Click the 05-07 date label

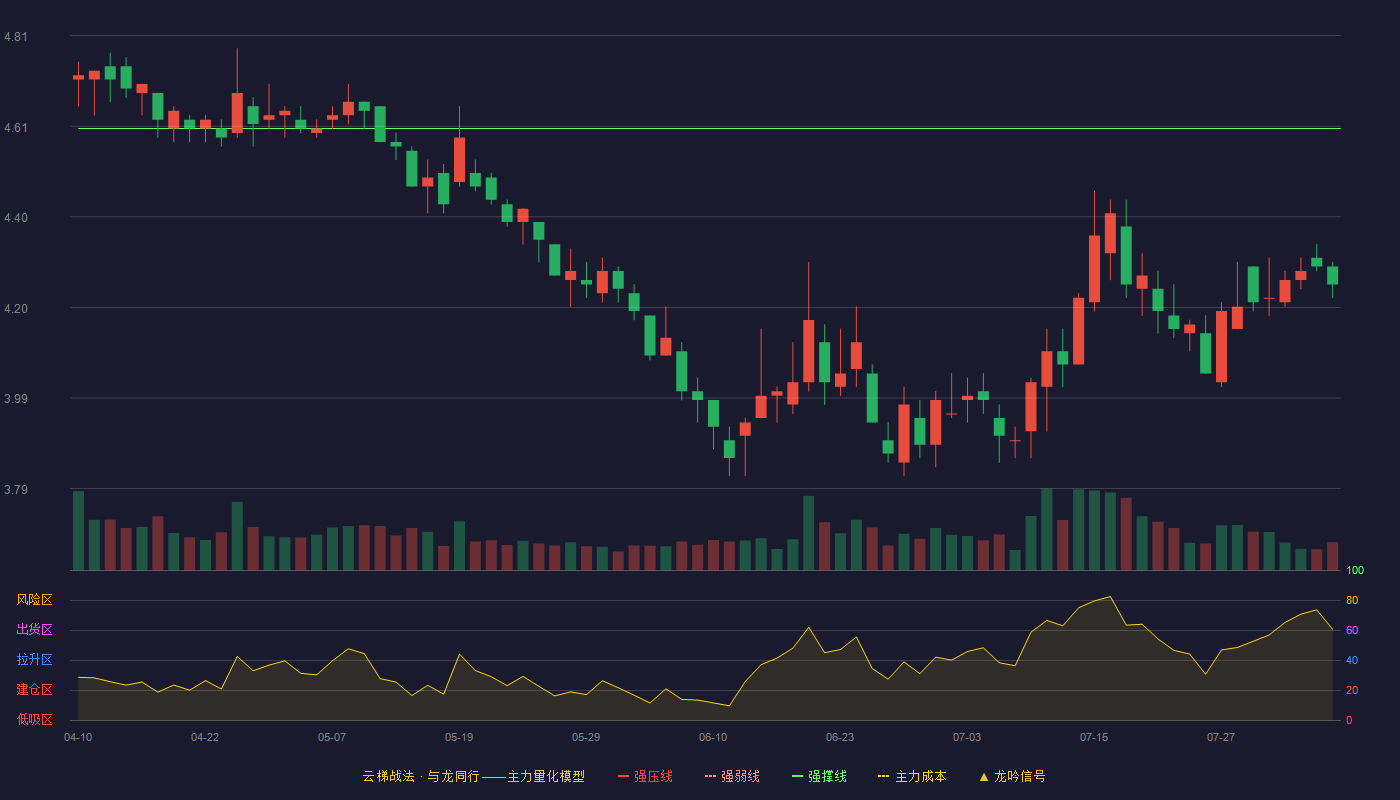coord(332,737)
